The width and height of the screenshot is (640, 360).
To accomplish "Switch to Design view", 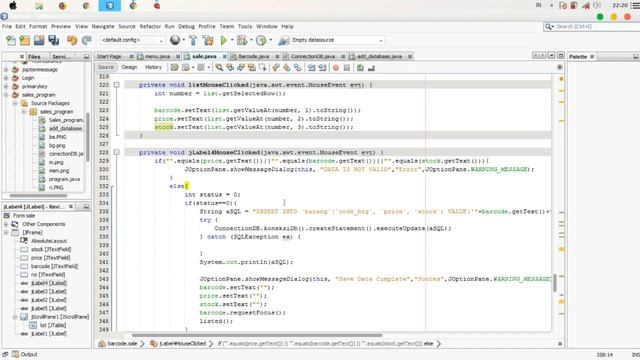I will click(129, 67).
